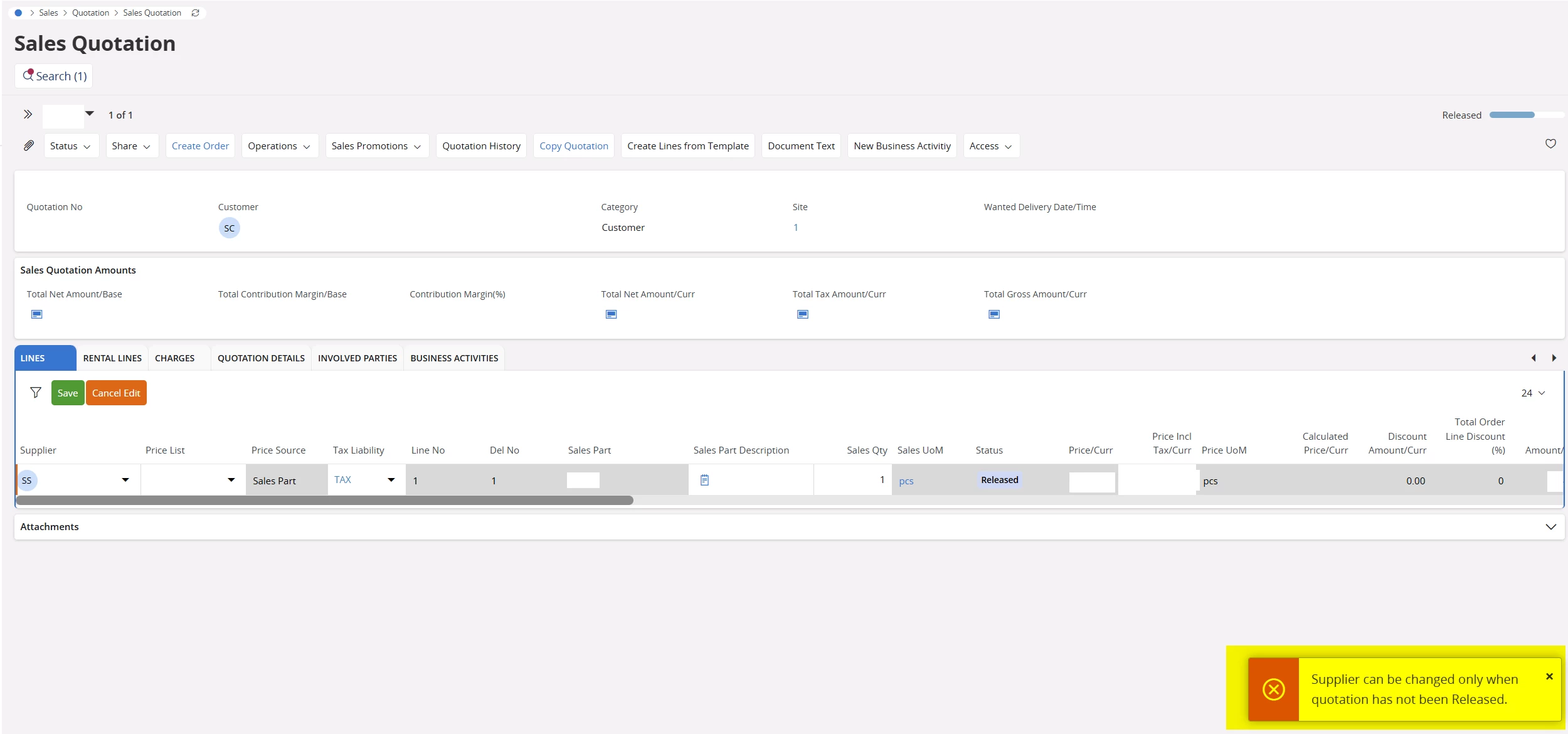1568x734 pixels.
Task: Open the Status dropdown menu
Action: coord(71,146)
